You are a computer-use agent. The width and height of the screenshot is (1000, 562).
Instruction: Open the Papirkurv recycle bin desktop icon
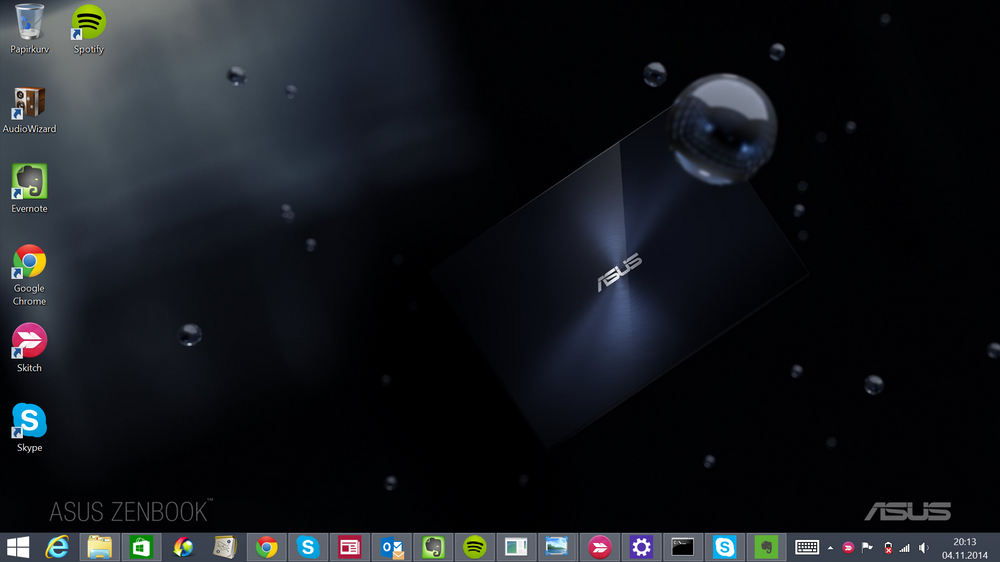point(29,29)
